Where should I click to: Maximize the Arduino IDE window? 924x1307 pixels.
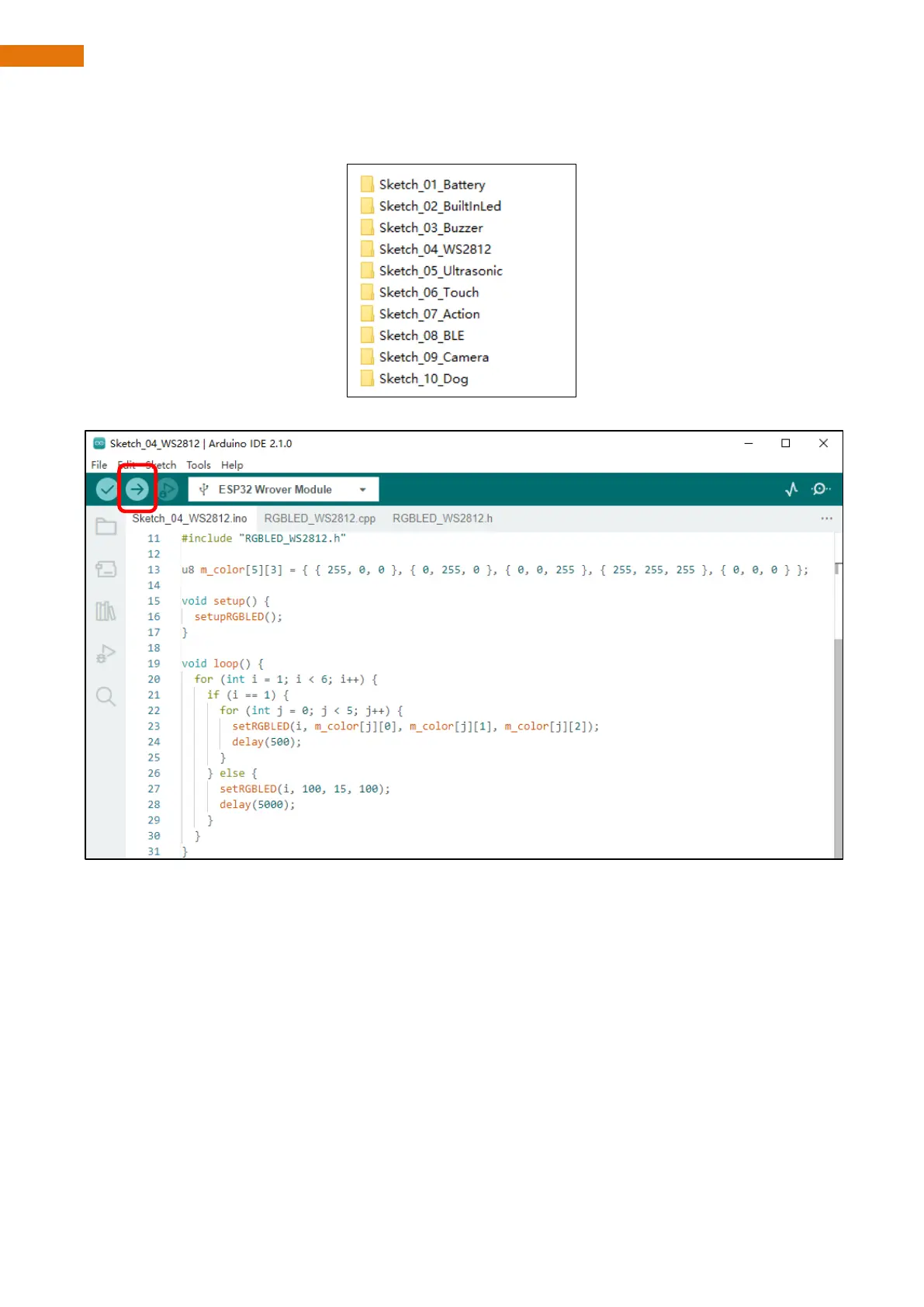coord(786,443)
